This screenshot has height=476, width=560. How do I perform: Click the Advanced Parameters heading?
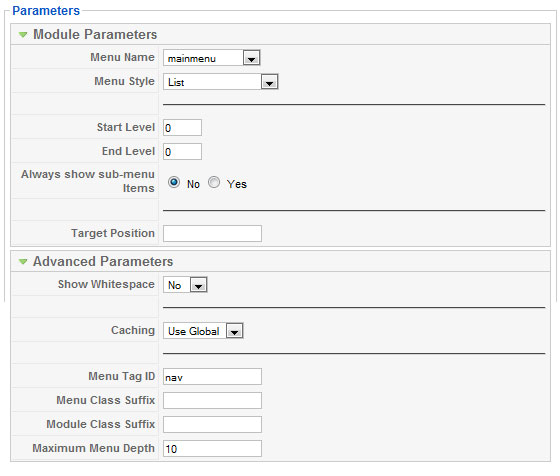pos(103,262)
